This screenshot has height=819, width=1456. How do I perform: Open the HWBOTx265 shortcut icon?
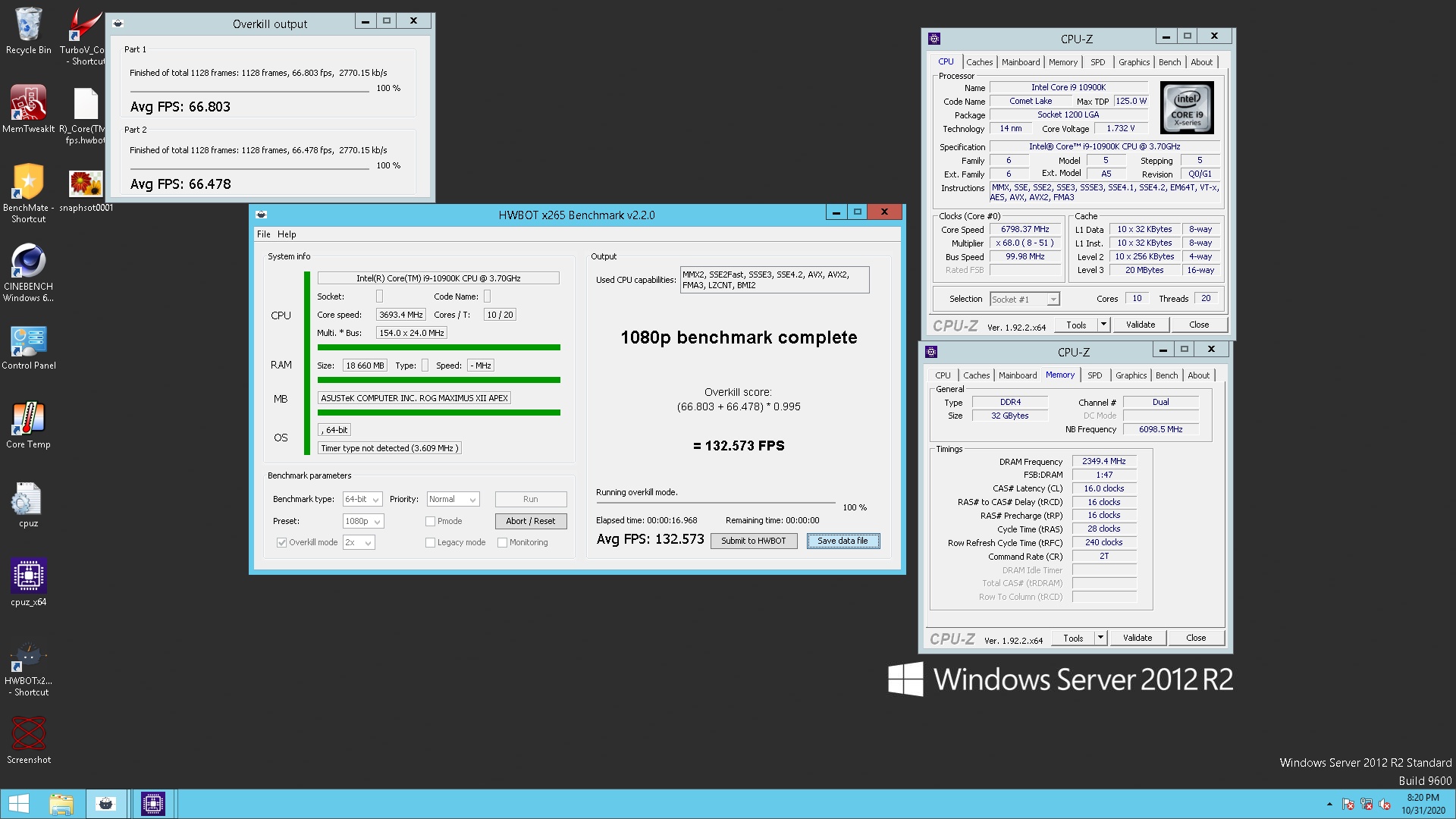tap(29, 669)
